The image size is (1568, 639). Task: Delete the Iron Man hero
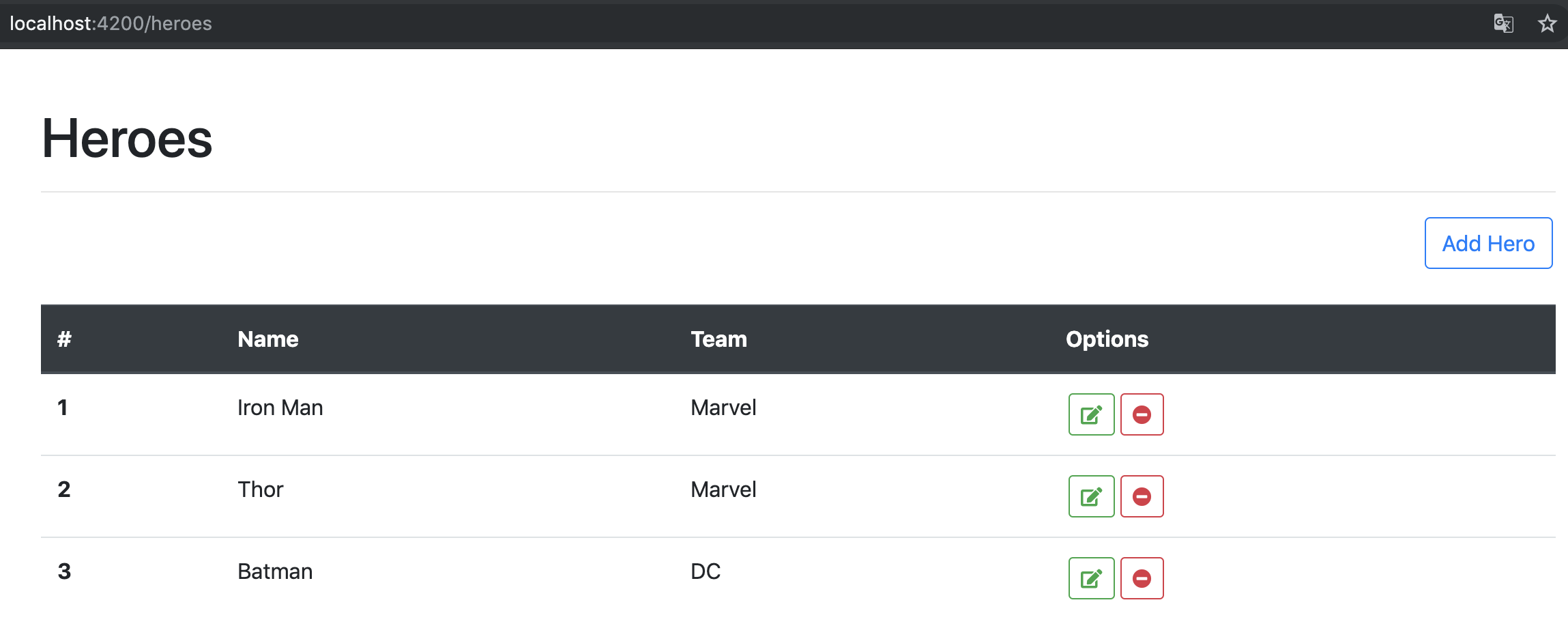1142,414
